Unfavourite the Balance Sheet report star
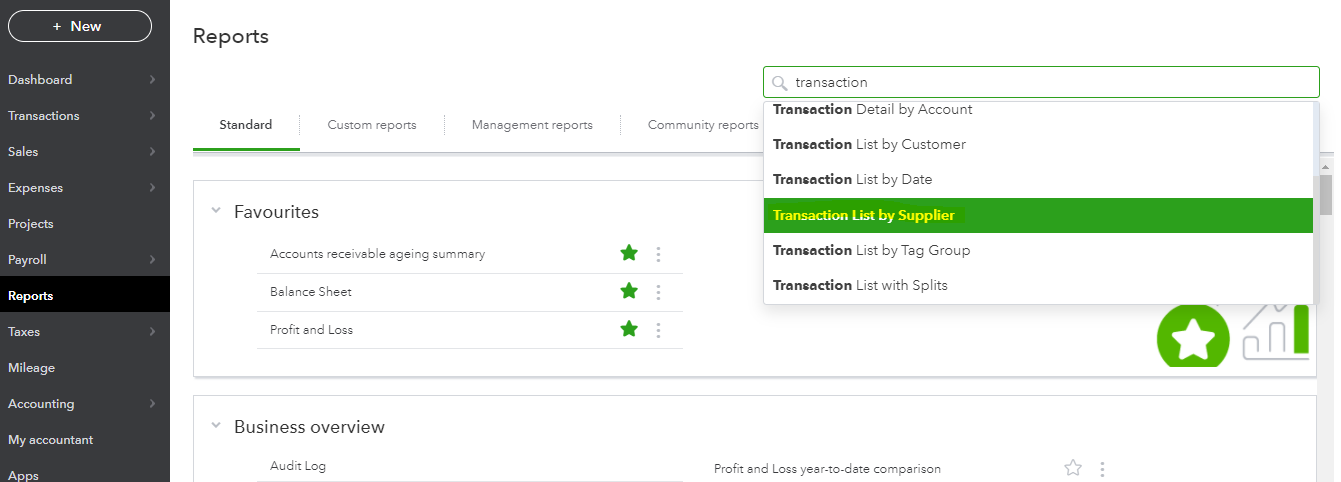The height and width of the screenshot is (482, 1341). coord(629,291)
